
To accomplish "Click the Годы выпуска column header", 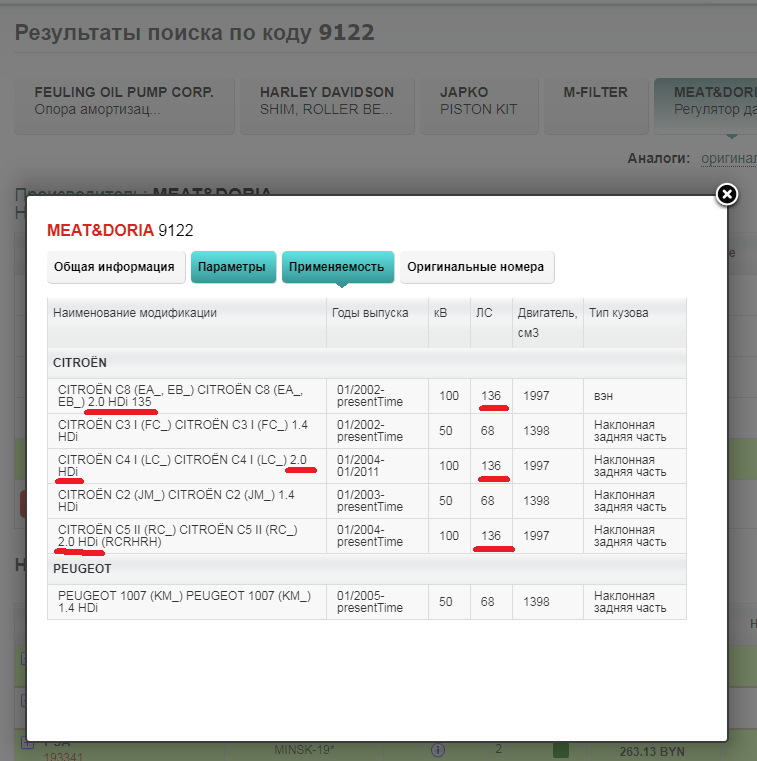I will tap(370, 313).
